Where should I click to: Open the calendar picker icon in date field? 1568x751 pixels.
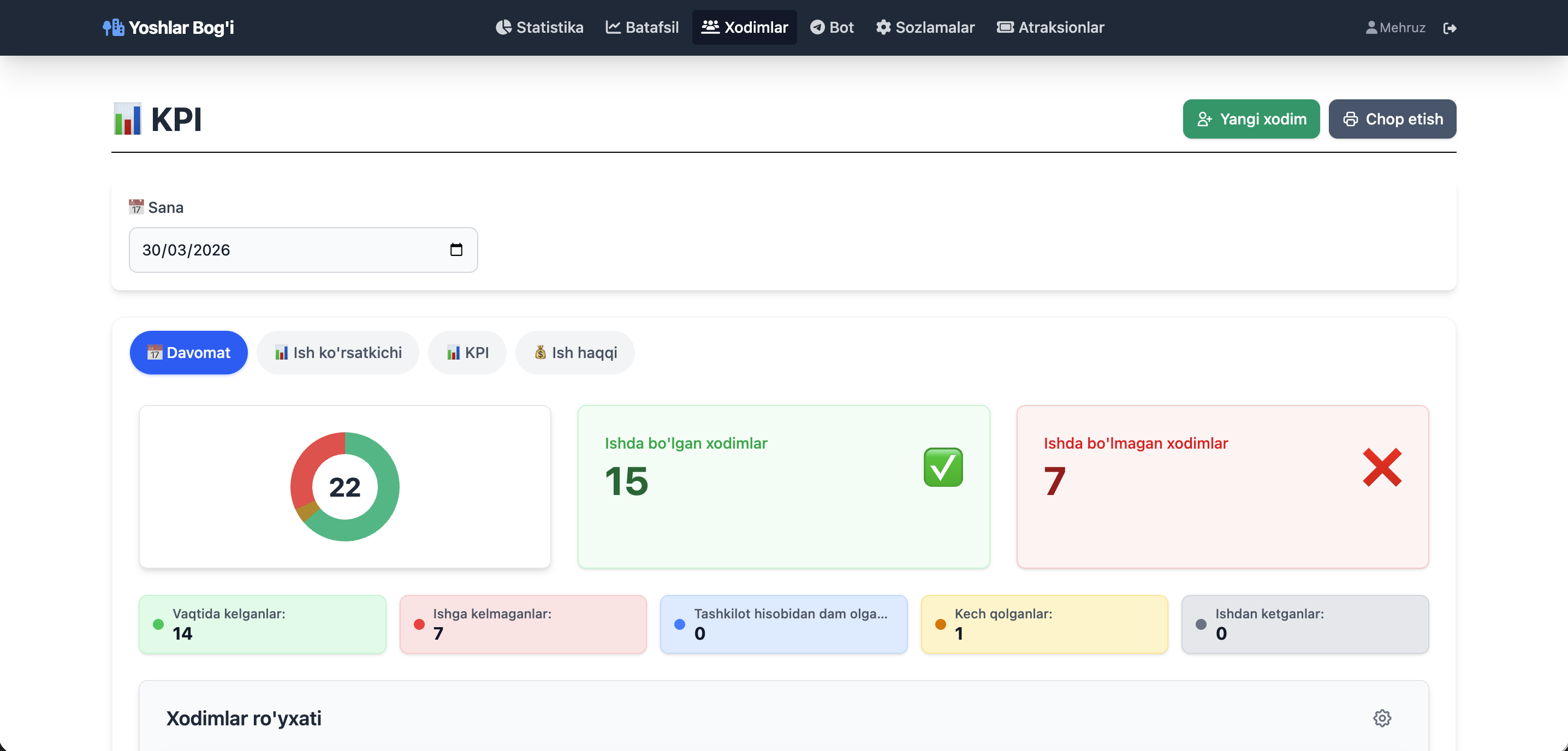click(456, 249)
